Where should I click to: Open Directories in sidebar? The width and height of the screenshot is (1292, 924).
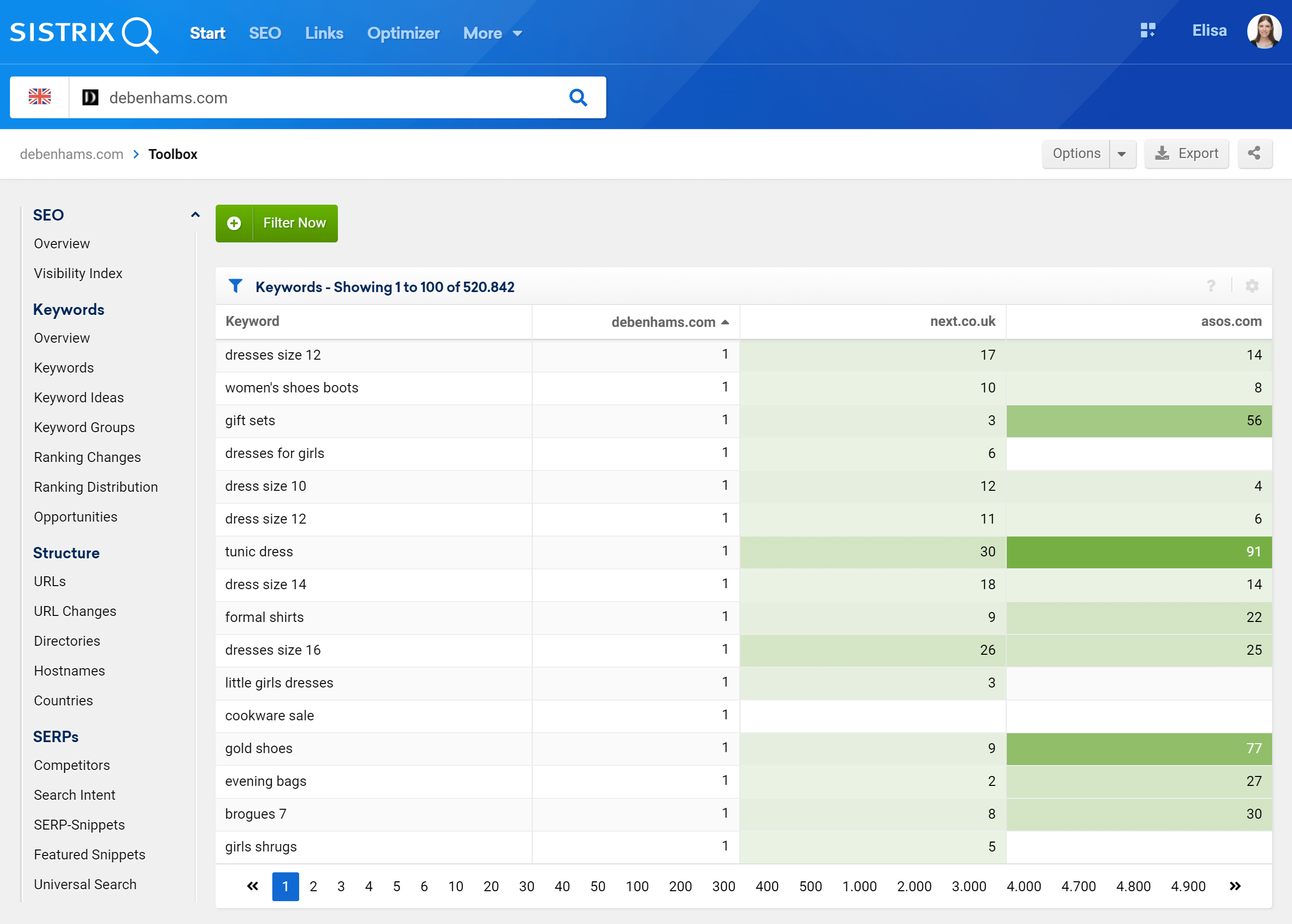67,641
